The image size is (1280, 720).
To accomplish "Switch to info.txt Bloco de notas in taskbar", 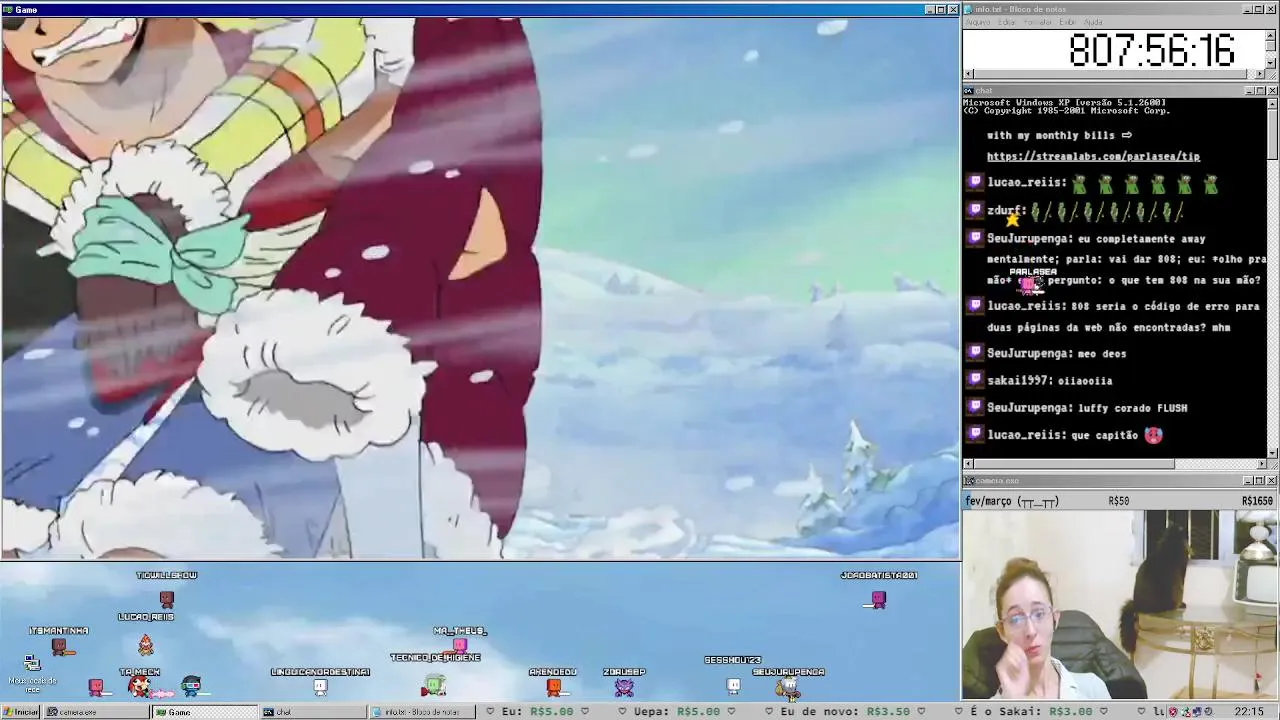I will tap(422, 712).
